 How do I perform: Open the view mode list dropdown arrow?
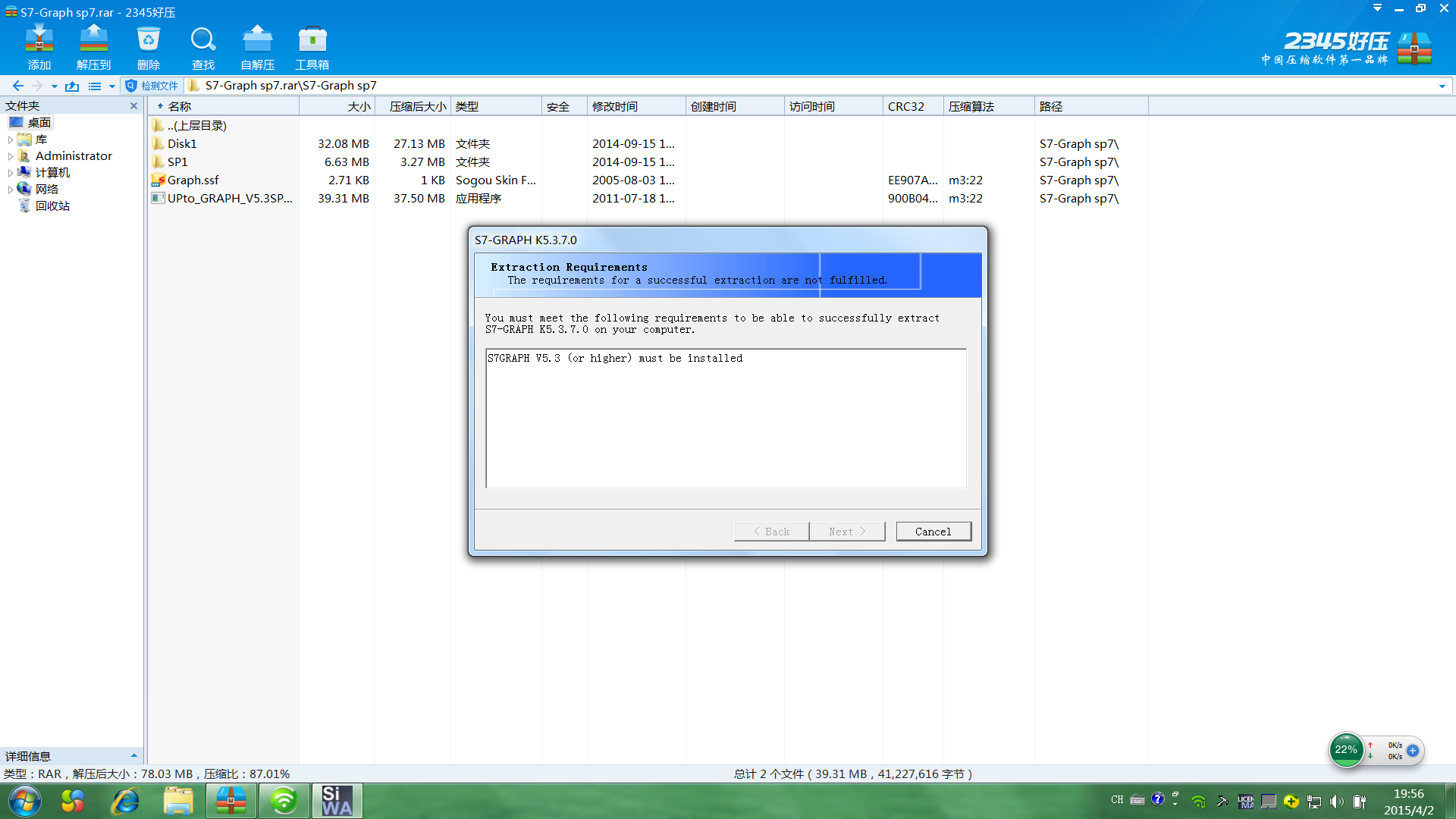pyautogui.click(x=112, y=86)
